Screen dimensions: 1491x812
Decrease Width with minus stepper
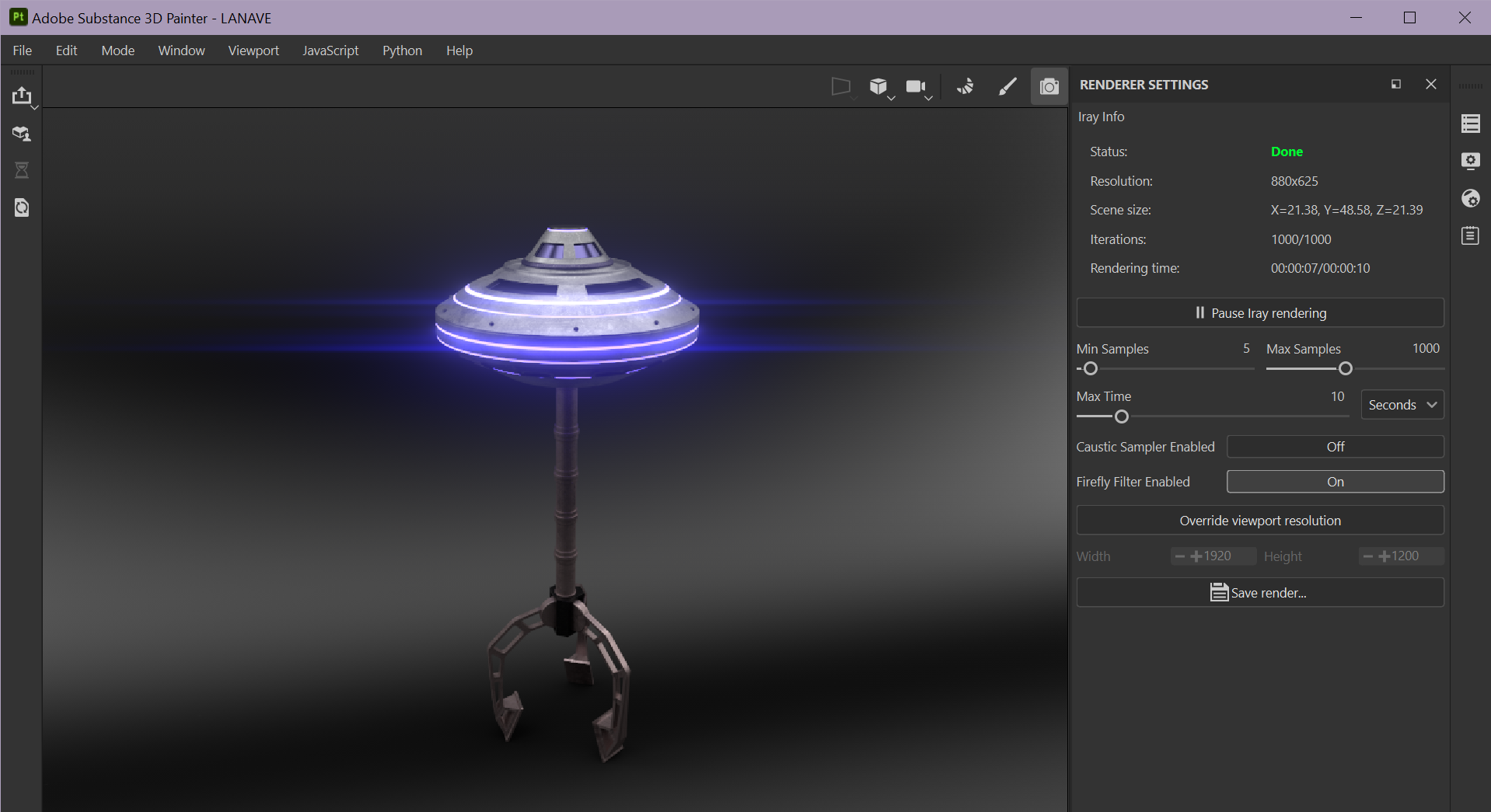(1180, 556)
